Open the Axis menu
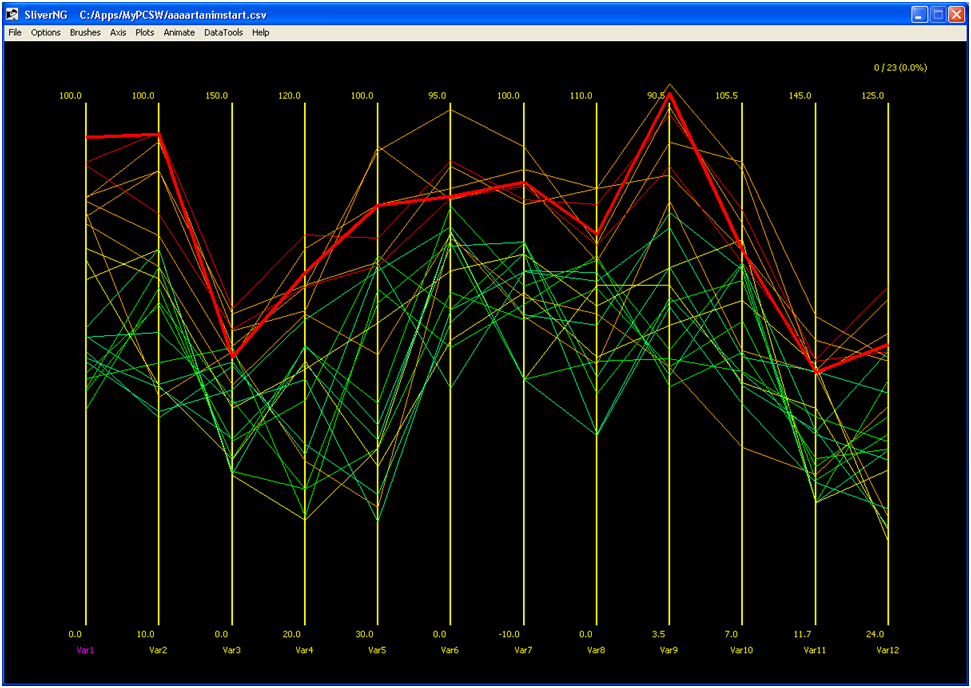Screen dimensions: 971x688 click(x=118, y=33)
